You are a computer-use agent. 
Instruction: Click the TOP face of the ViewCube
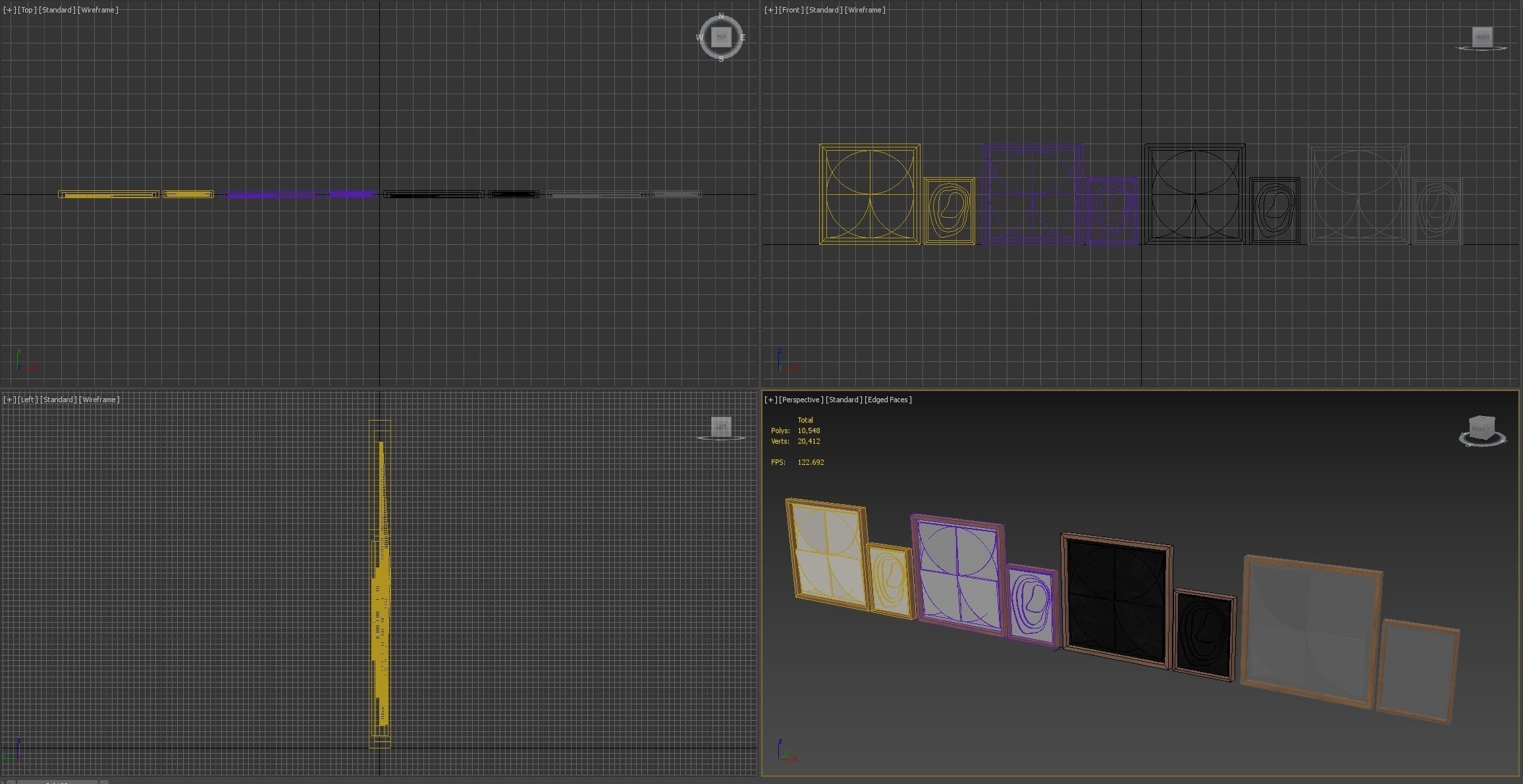(721, 37)
